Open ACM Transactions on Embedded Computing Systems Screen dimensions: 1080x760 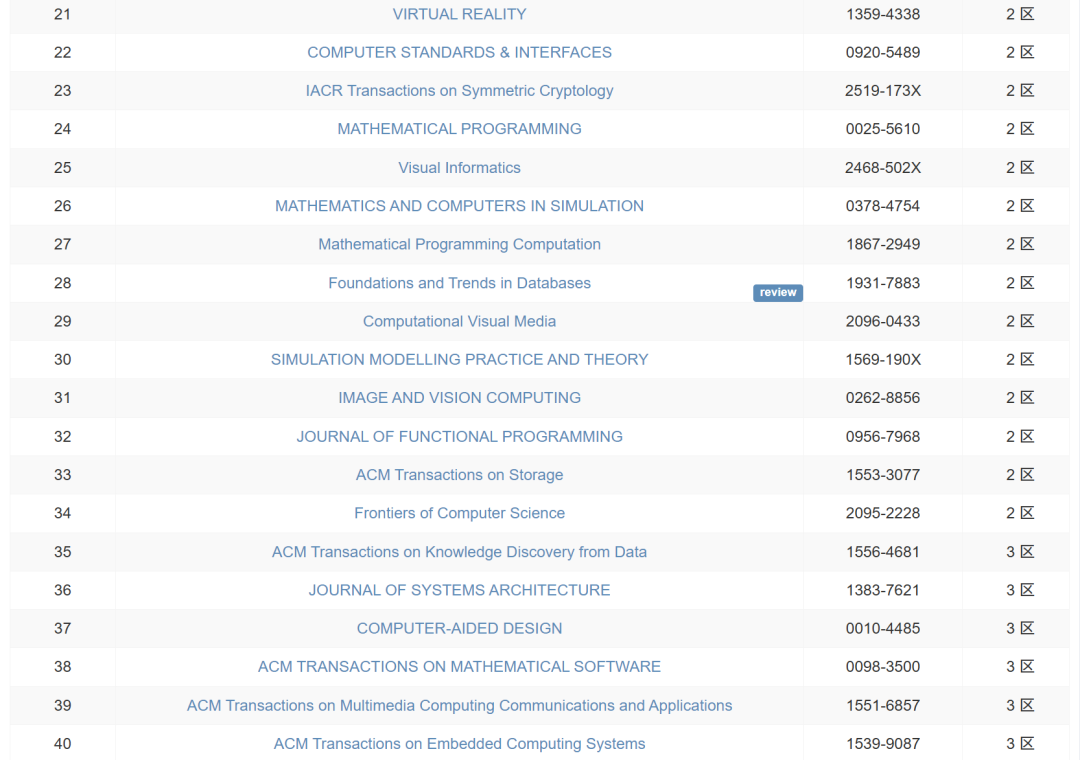pos(459,744)
